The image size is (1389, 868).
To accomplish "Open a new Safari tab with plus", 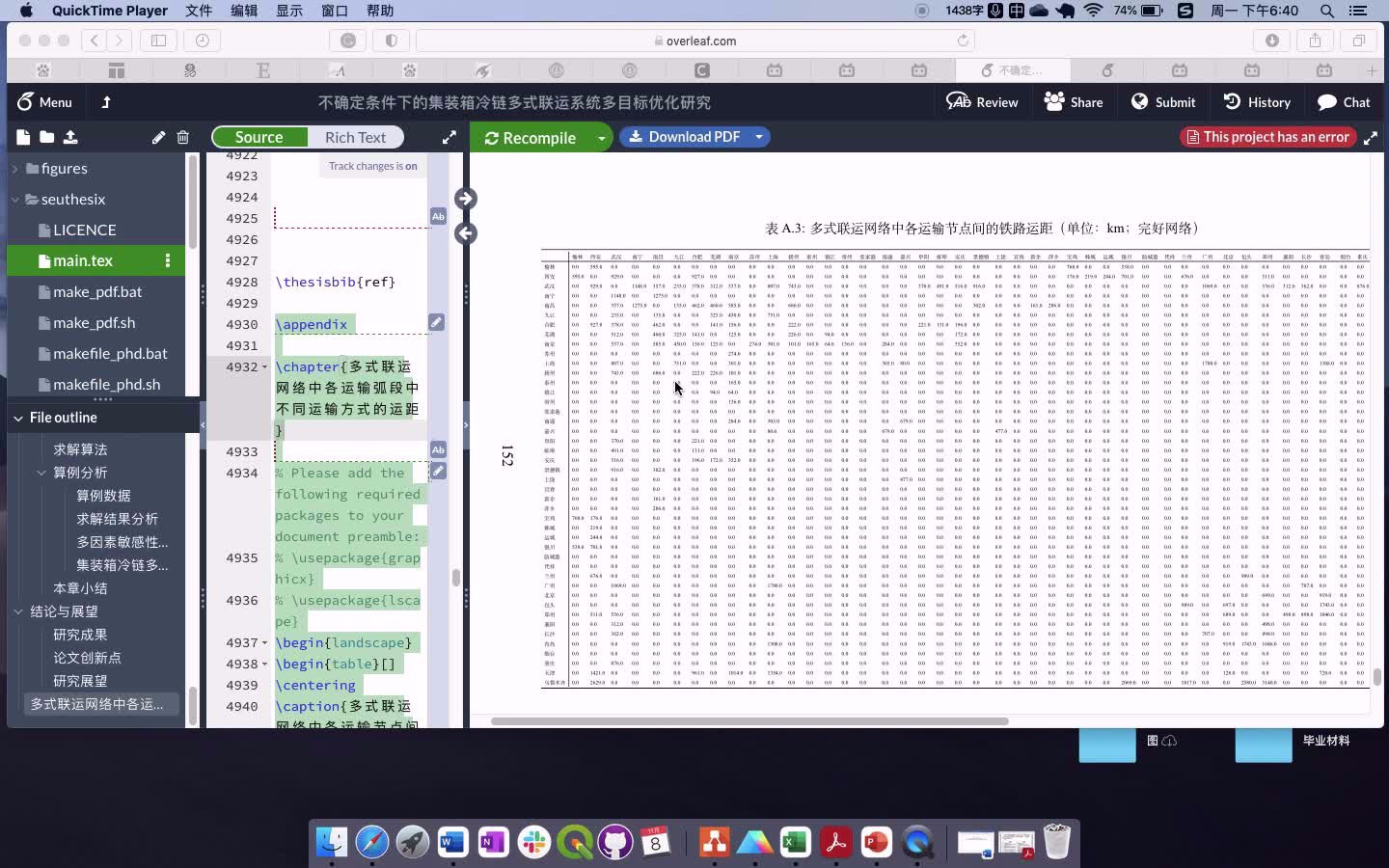I will click(x=1372, y=70).
